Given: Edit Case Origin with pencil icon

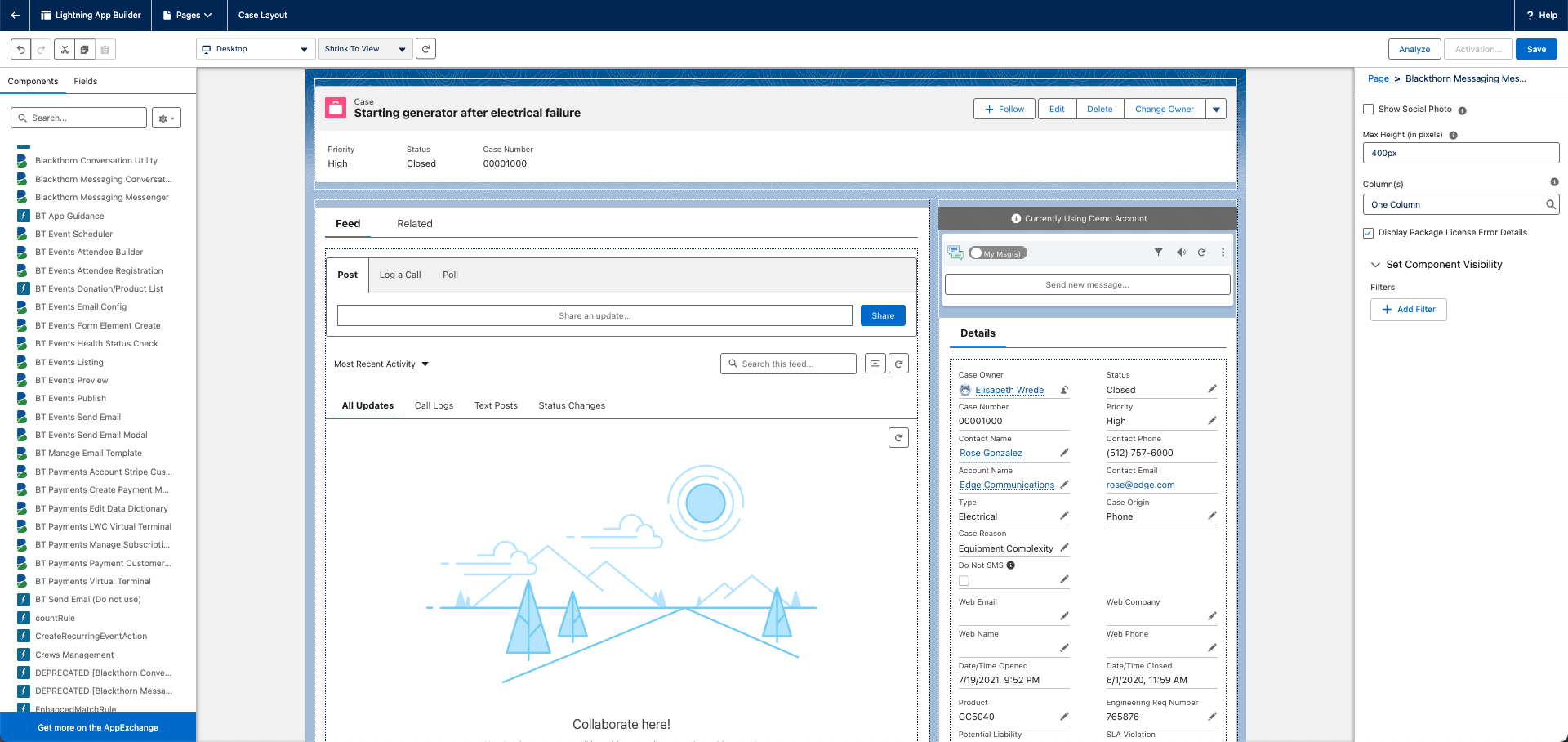Looking at the screenshot, I should click(x=1212, y=516).
